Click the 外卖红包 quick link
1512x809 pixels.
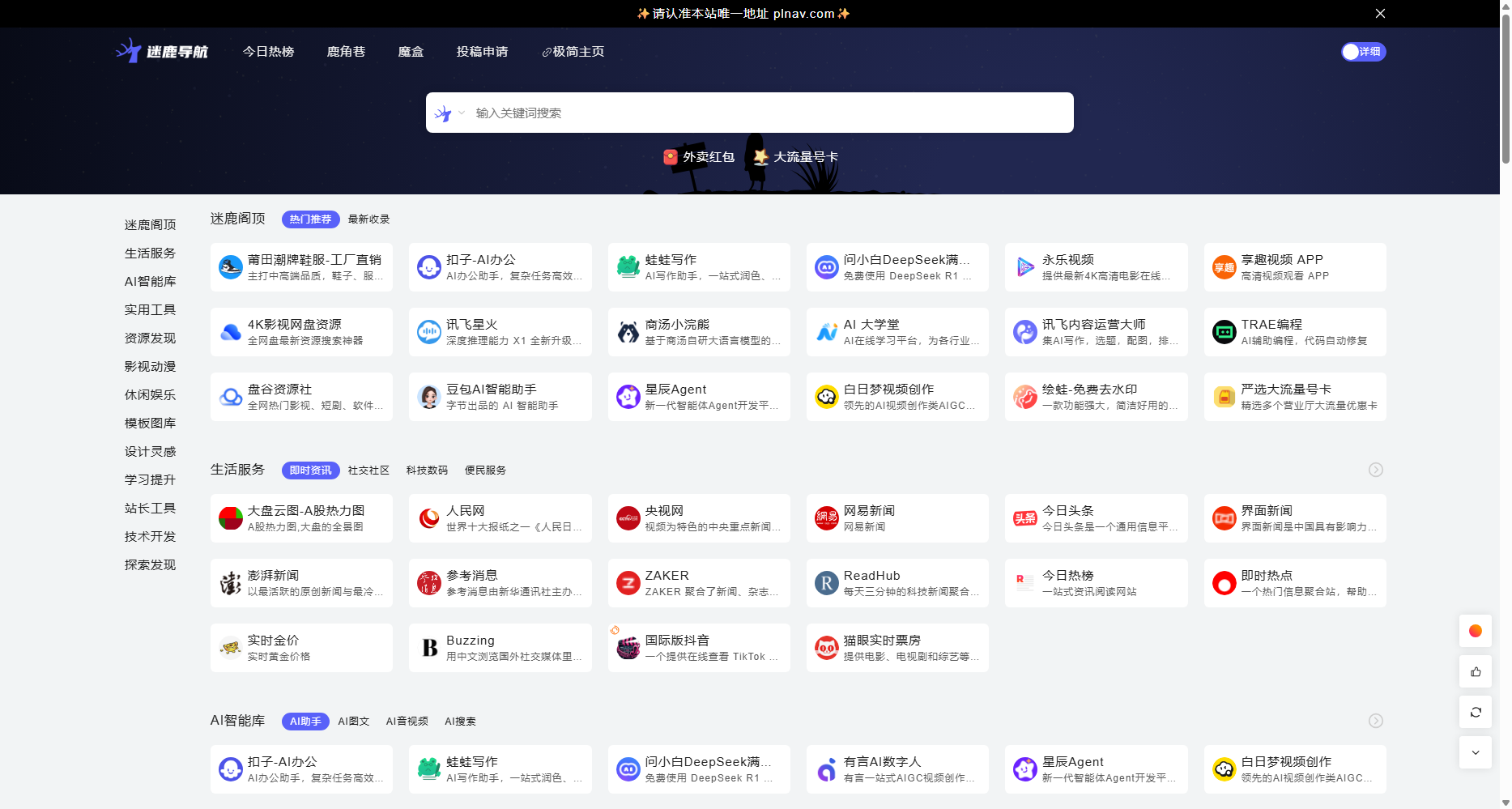tap(699, 157)
